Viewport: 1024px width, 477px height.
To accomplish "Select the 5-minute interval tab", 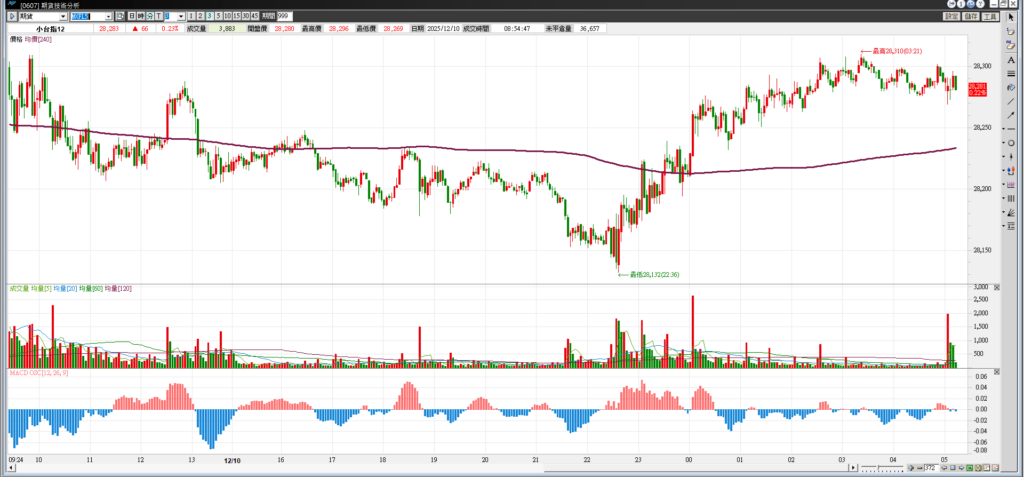I will click(218, 17).
